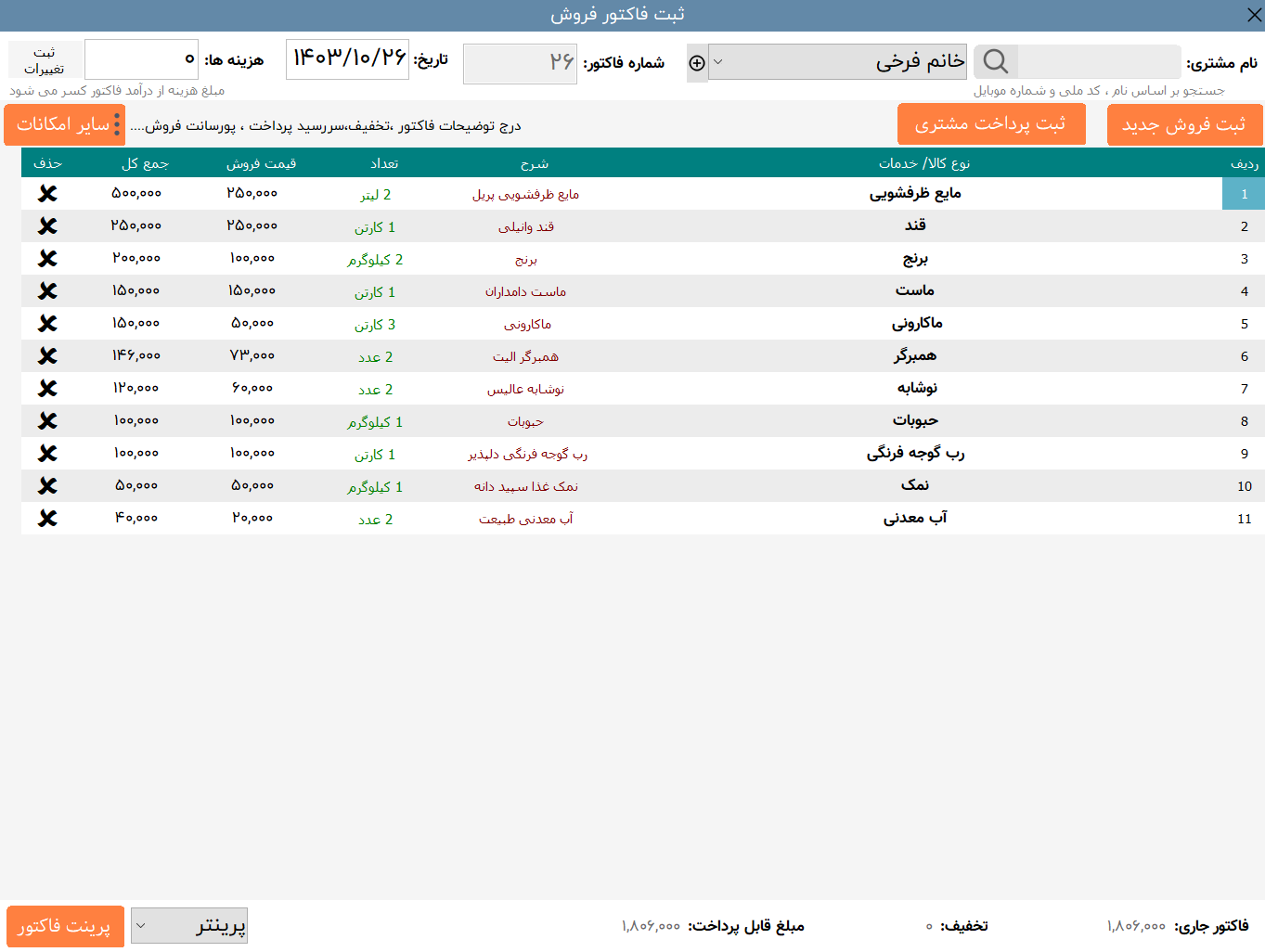The width and height of the screenshot is (1265, 952).
Task: Open سایر امکانات options button
Action: [x=64, y=125]
